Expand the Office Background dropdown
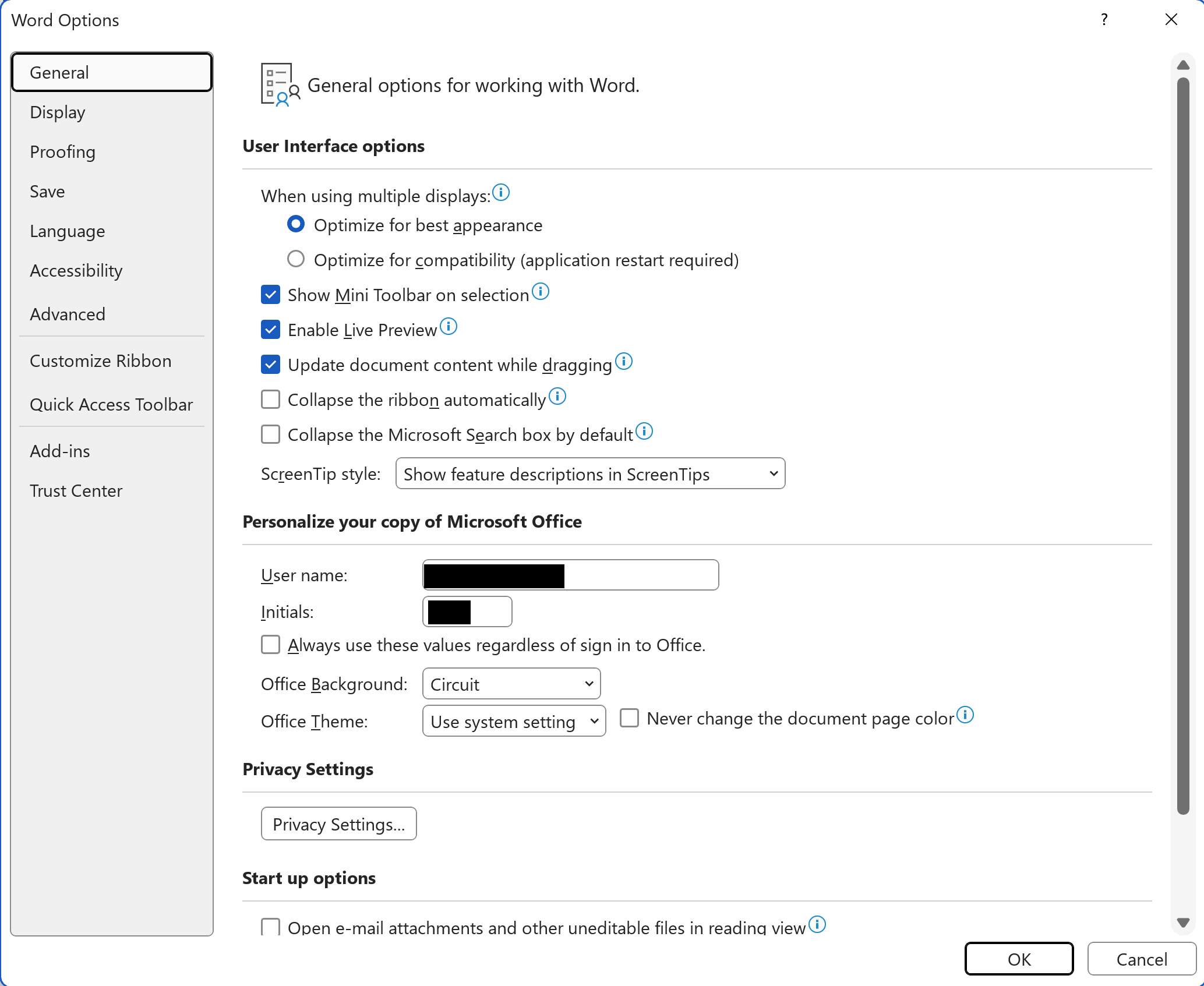This screenshot has width=1204, height=986. (511, 684)
